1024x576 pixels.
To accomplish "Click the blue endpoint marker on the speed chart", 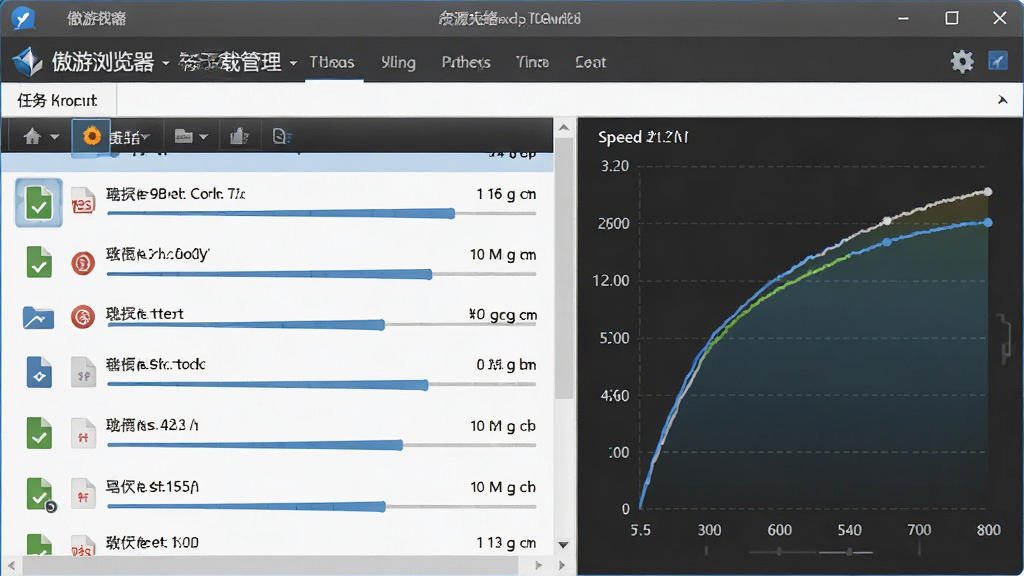I will pos(988,223).
